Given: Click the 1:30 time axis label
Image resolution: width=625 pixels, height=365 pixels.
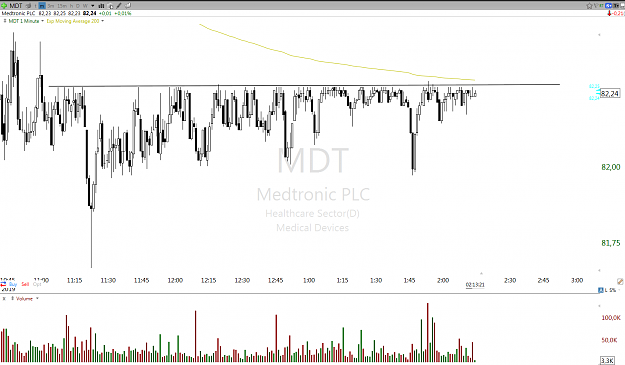Looking at the screenshot, I should coord(376,280).
